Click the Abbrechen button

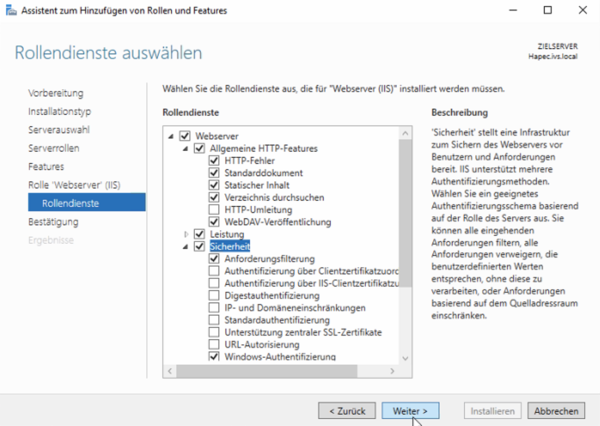pyautogui.click(x=556, y=411)
